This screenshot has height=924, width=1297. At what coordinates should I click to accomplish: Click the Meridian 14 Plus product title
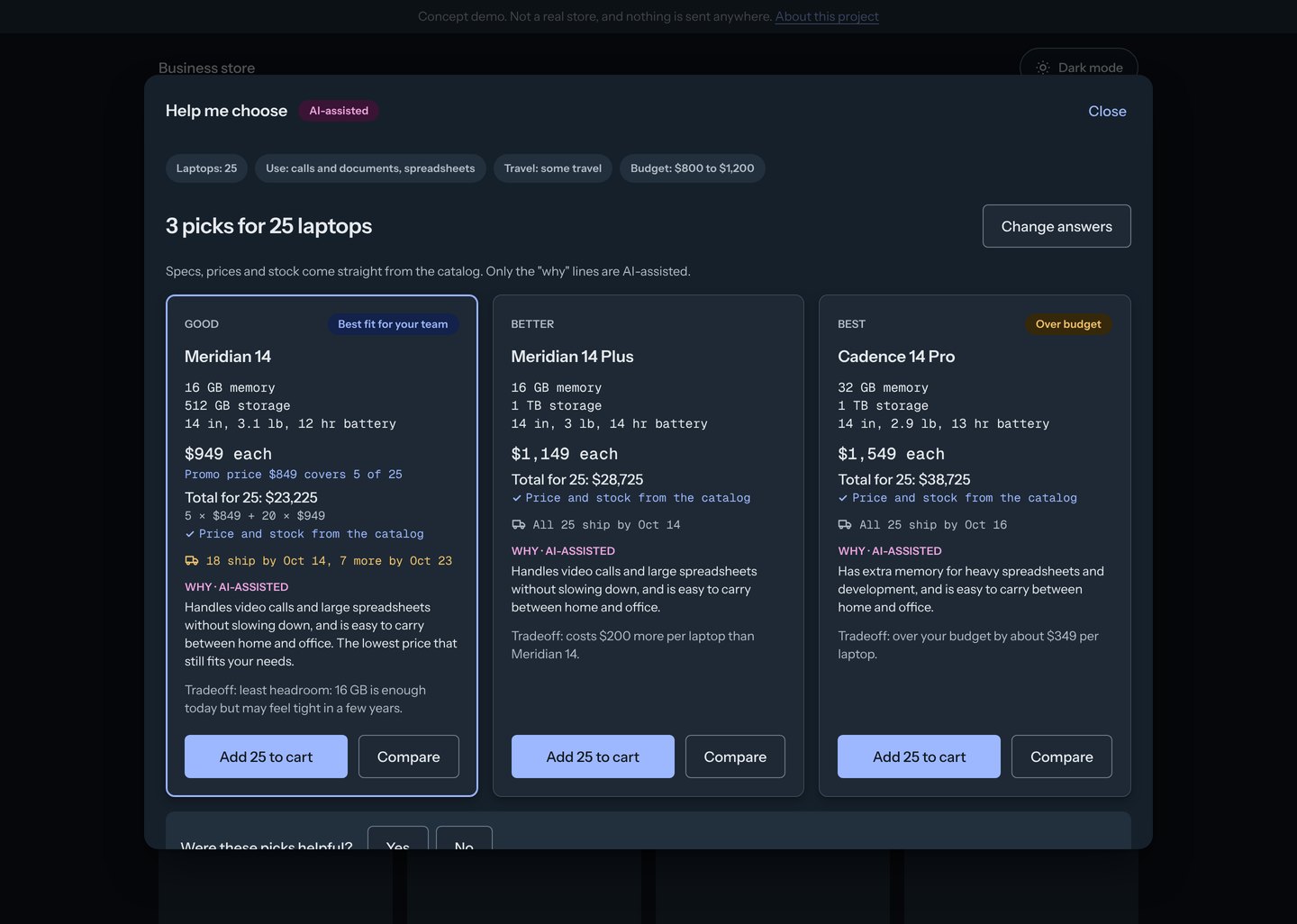coord(573,357)
